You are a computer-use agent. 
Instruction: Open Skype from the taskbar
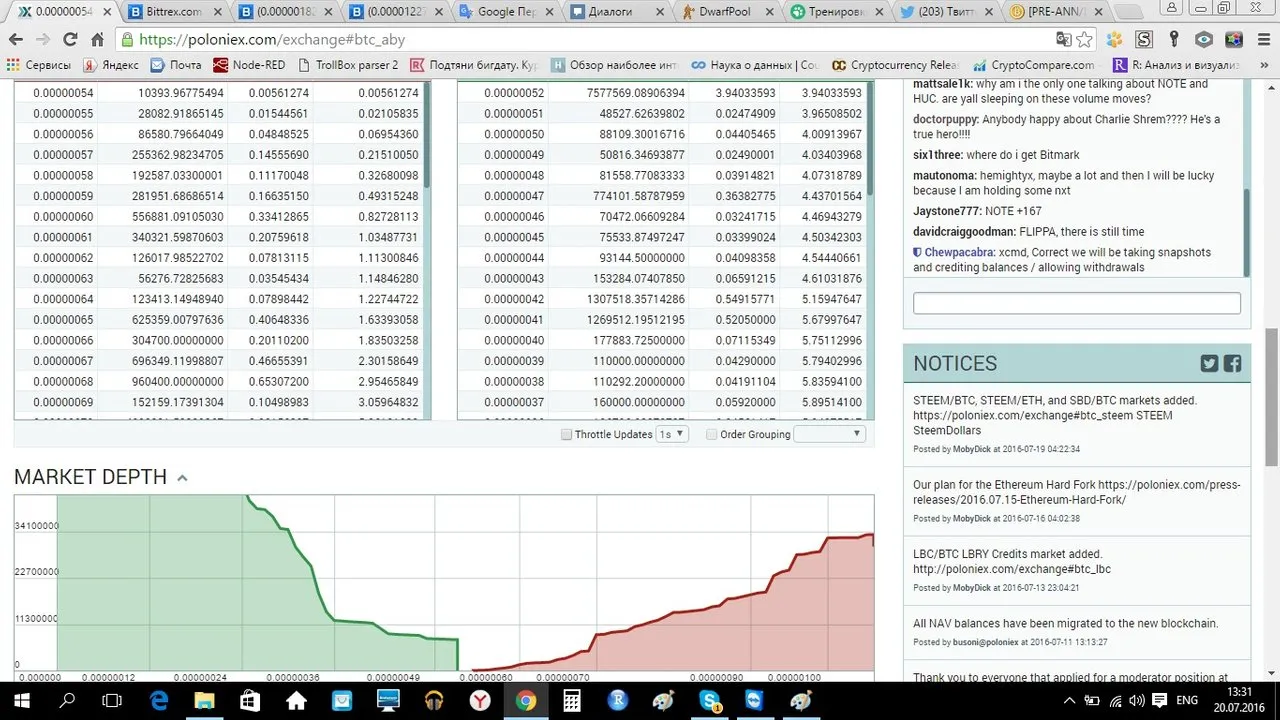click(x=711, y=701)
